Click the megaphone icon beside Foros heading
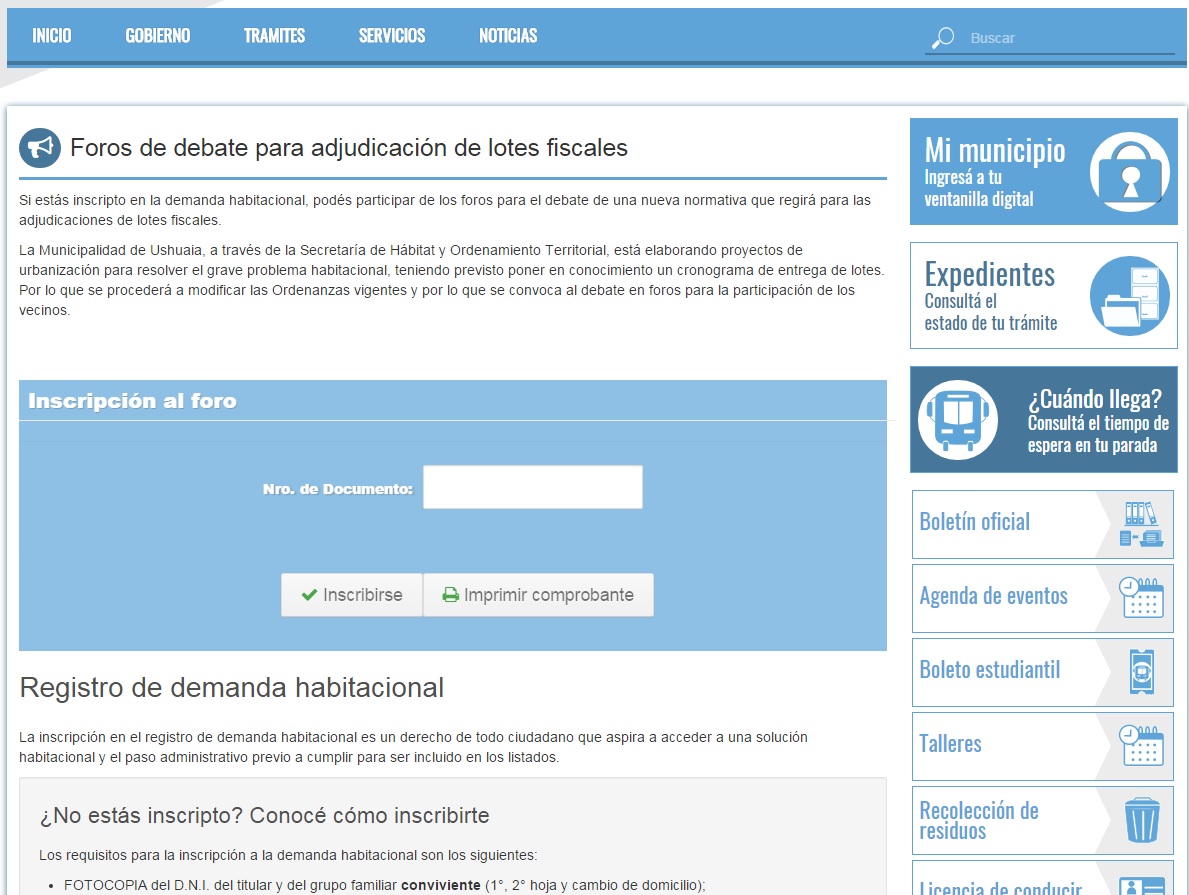Image resolution: width=1189 pixels, height=895 pixels. pos(40,149)
